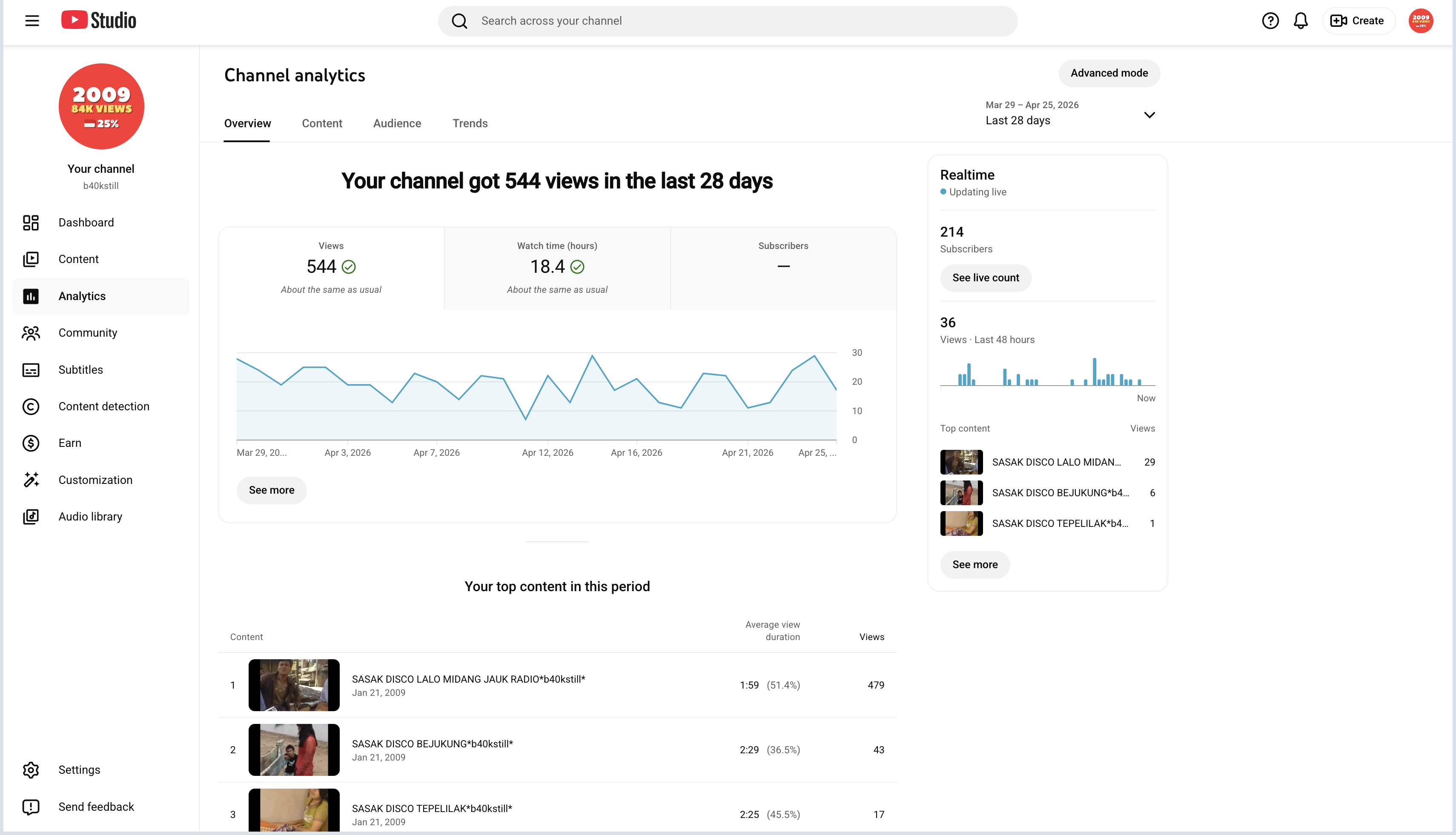Open Content detection page
Screen dimensions: 1456x835
click(x=101, y=406)
